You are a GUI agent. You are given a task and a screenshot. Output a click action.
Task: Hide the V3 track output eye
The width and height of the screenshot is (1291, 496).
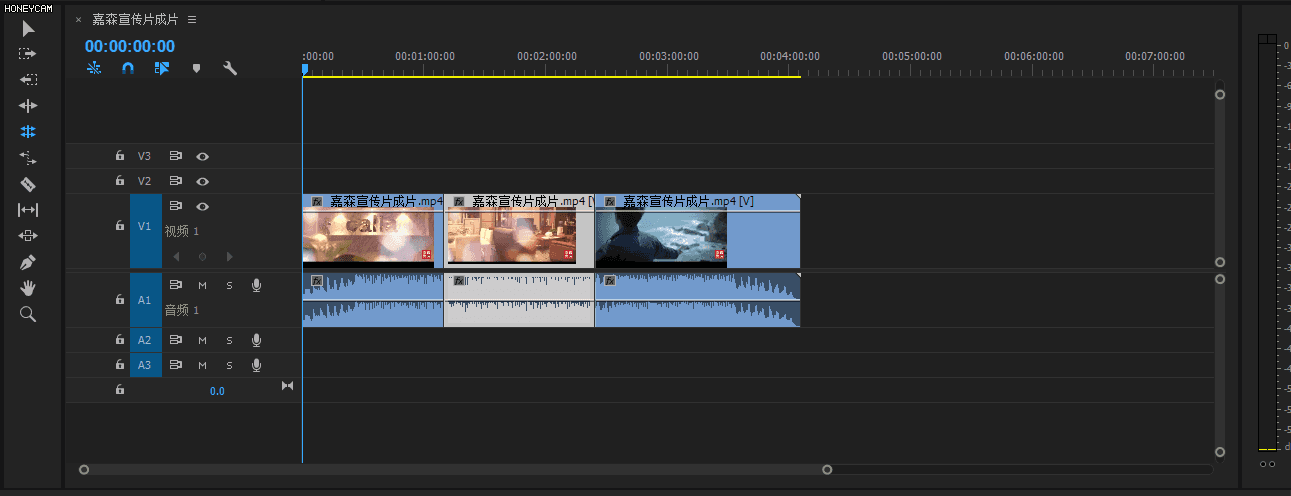pos(203,156)
